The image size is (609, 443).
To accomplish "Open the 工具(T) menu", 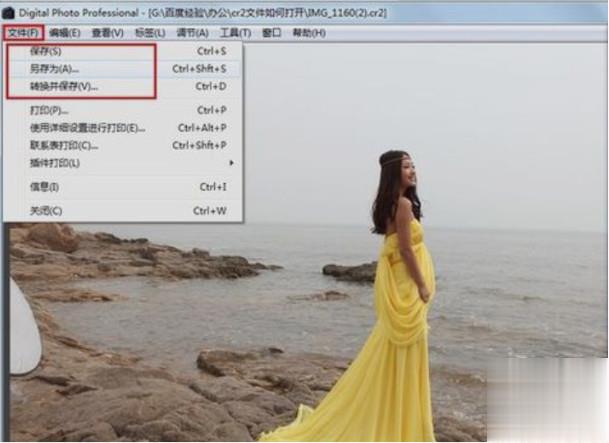I will pyautogui.click(x=235, y=33).
